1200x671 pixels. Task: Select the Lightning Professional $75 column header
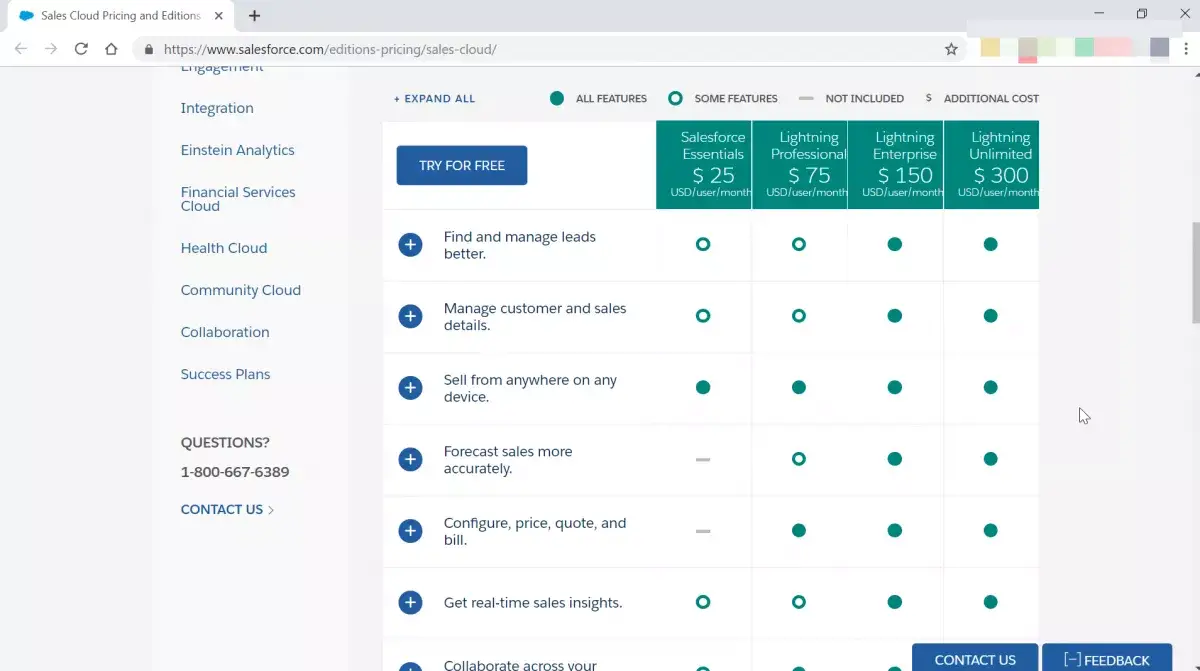click(x=800, y=165)
